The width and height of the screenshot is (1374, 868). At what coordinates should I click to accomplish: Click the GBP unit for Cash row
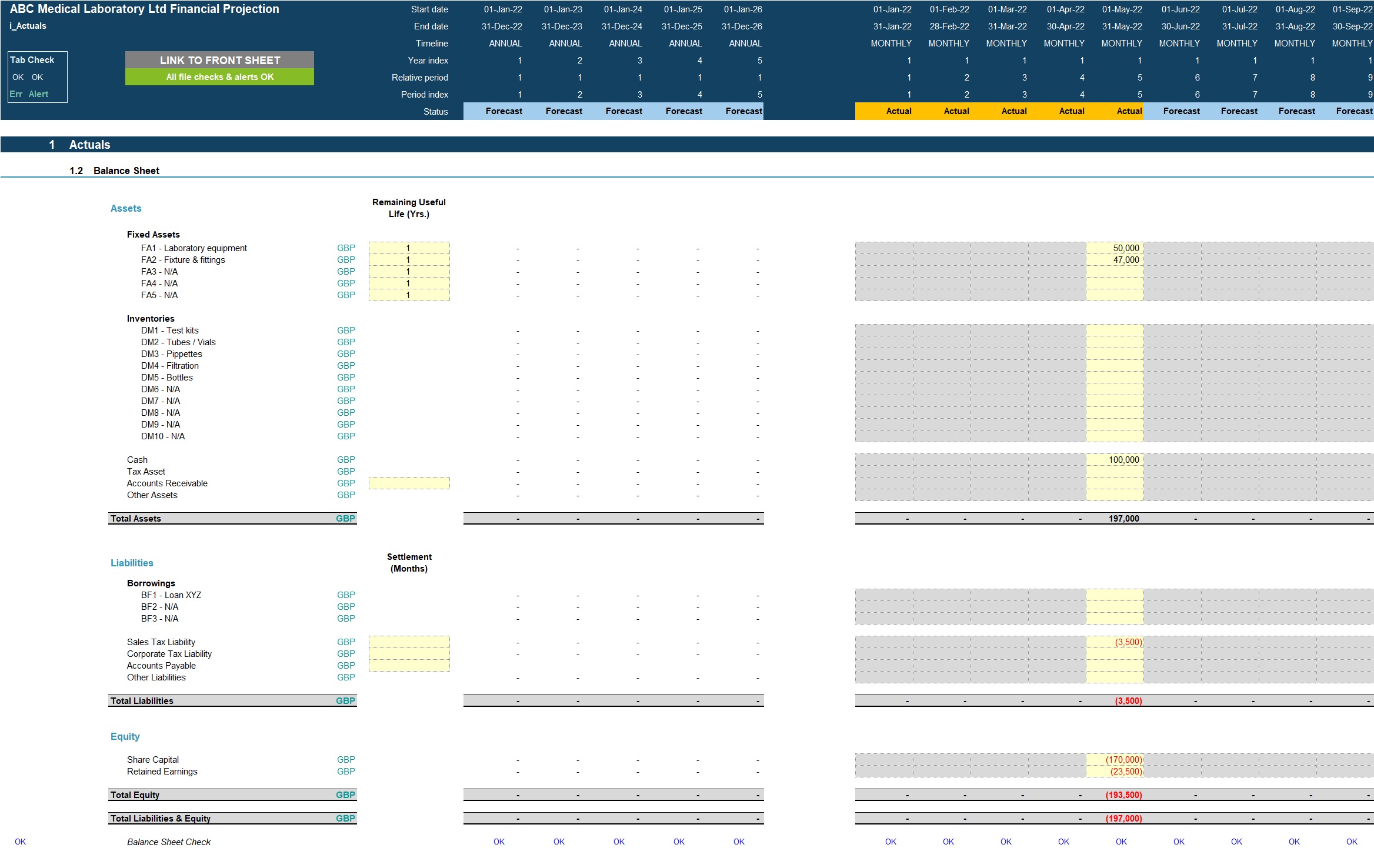click(346, 460)
